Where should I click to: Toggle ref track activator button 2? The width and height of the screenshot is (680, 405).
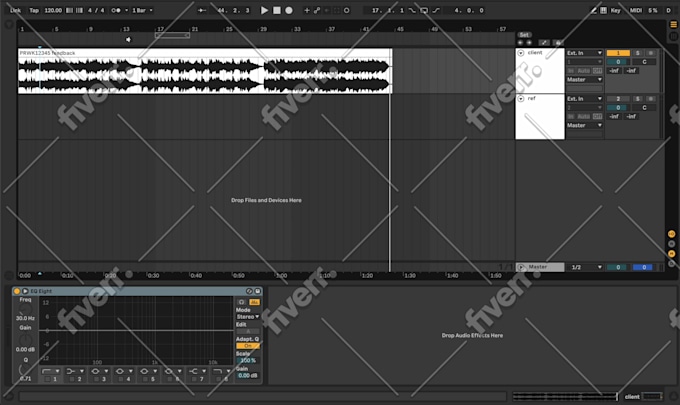click(618, 99)
